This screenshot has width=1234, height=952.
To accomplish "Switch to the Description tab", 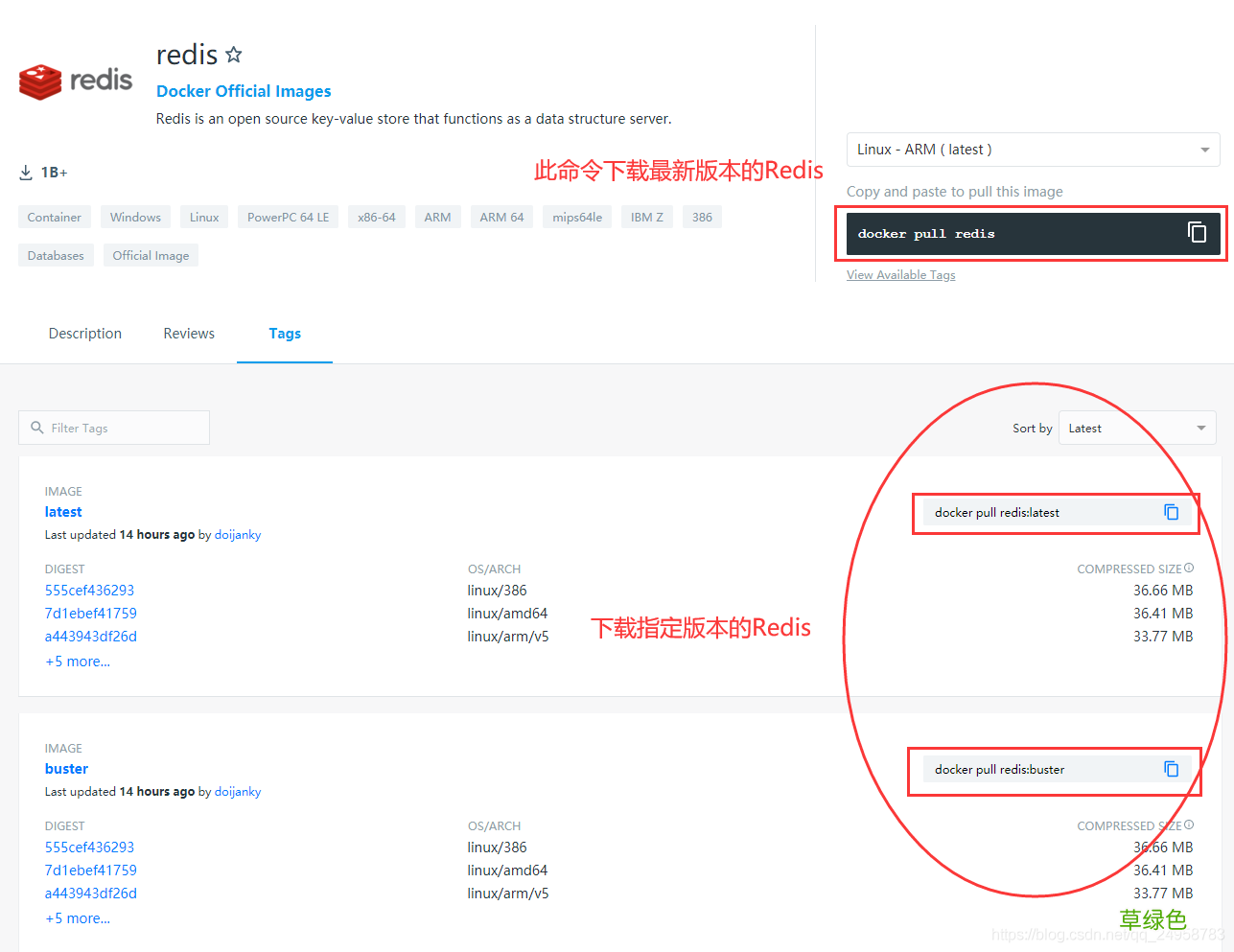I will (x=85, y=334).
